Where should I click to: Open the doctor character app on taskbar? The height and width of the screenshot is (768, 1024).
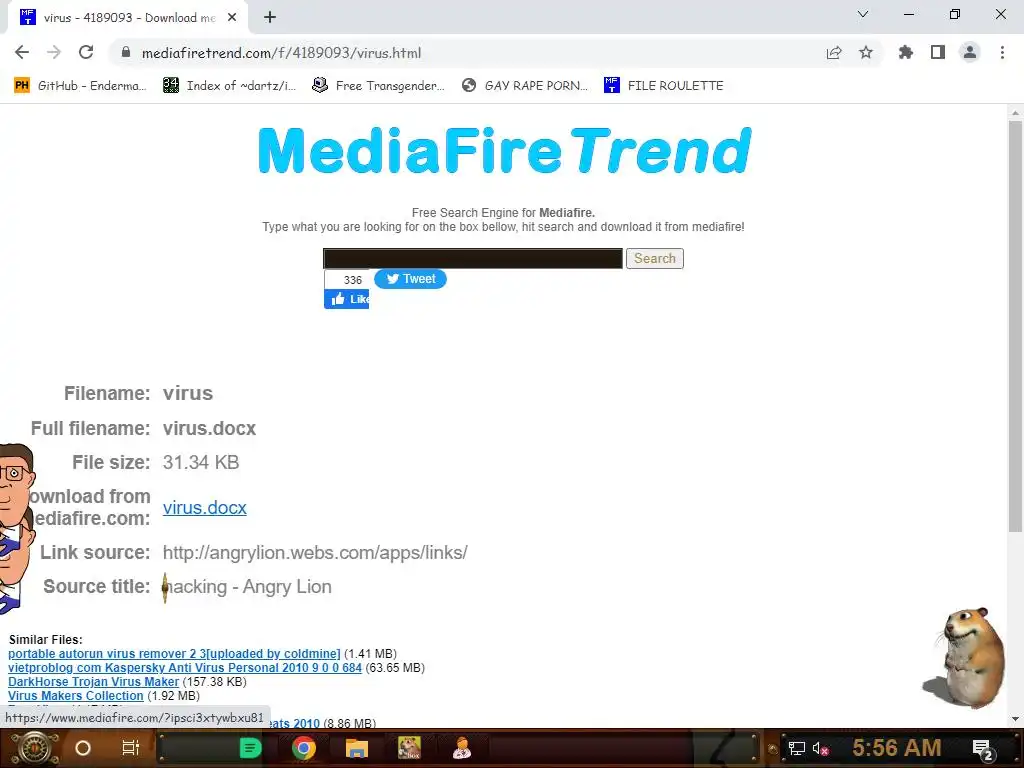(x=462, y=748)
